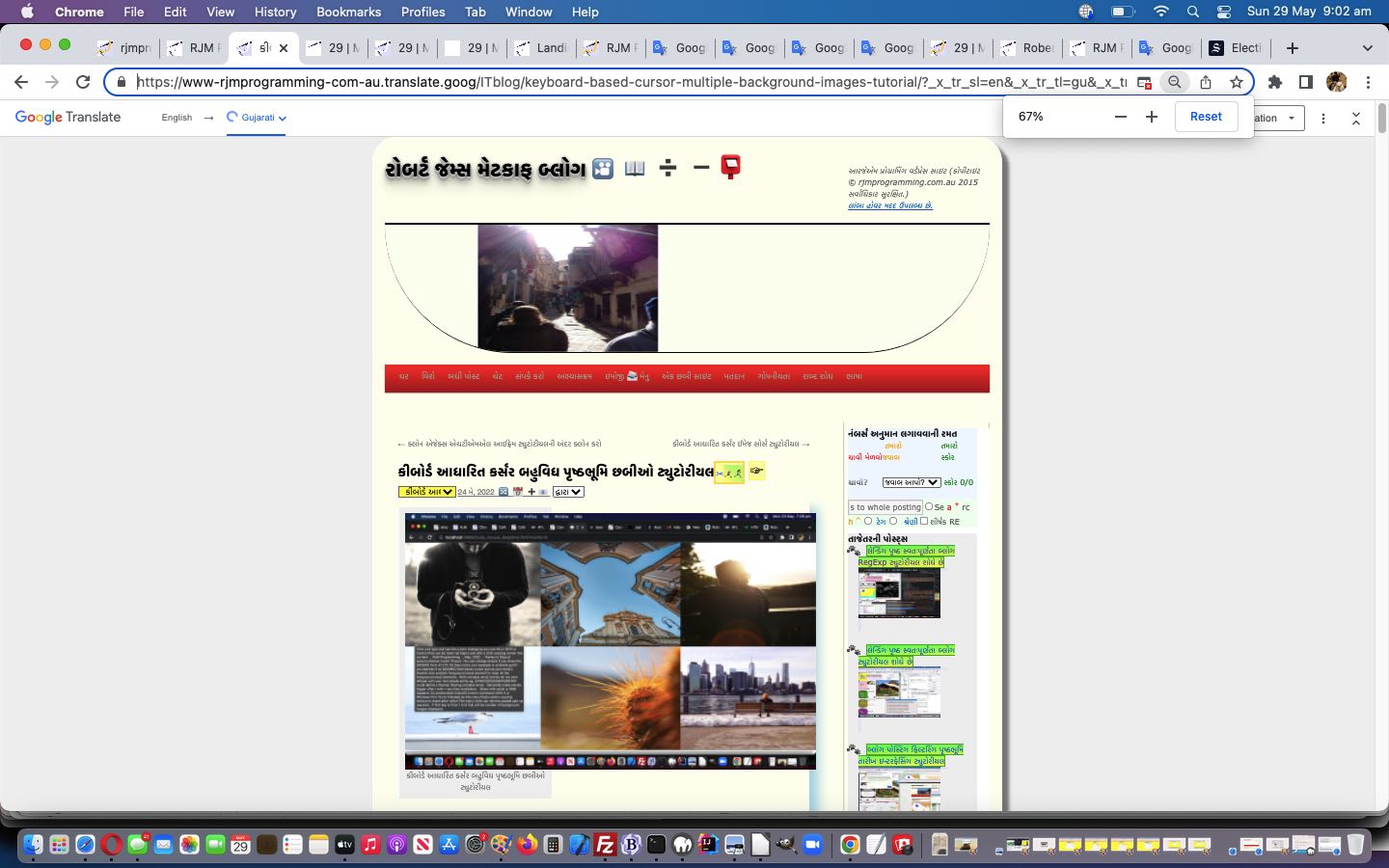Click the English source language link
Viewport: 1389px width, 868px height.
tap(177, 118)
